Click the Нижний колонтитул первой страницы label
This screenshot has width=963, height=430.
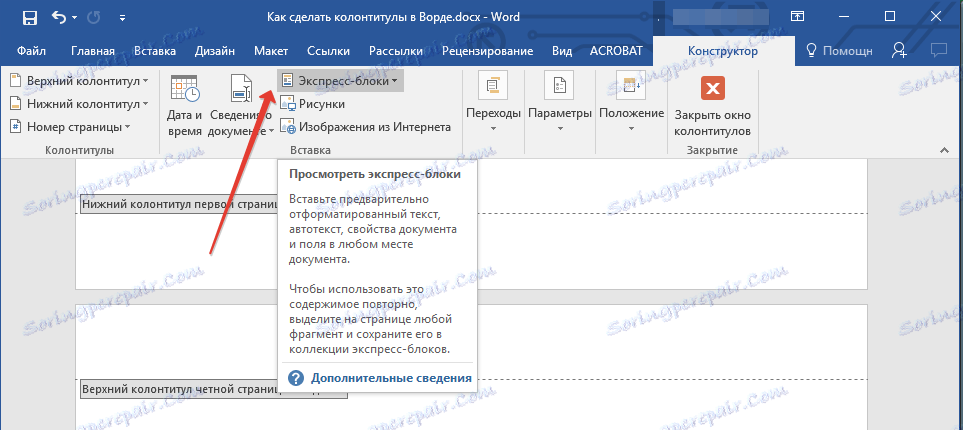pyautogui.click(x=179, y=203)
